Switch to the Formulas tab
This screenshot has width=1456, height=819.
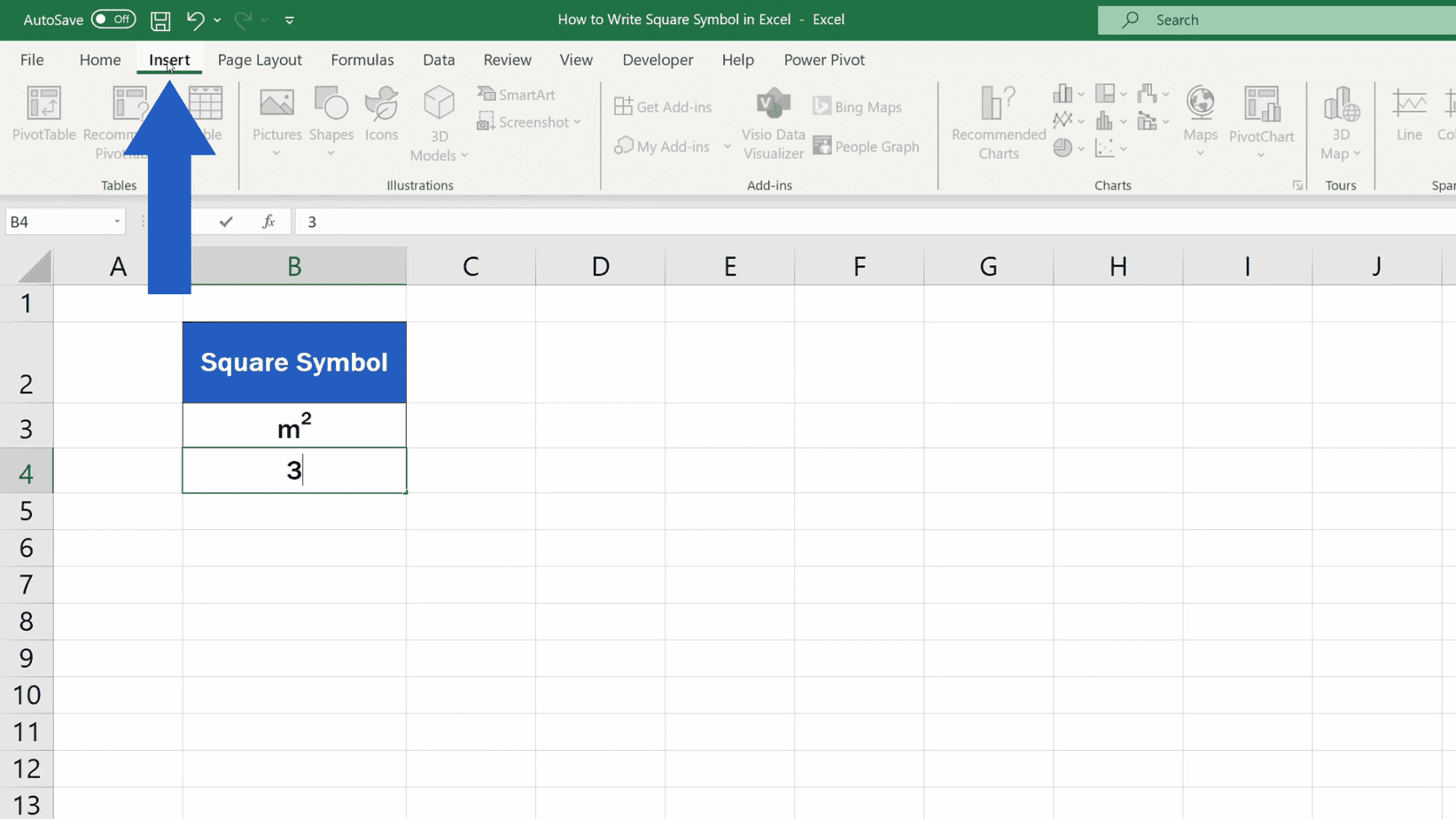point(362,59)
